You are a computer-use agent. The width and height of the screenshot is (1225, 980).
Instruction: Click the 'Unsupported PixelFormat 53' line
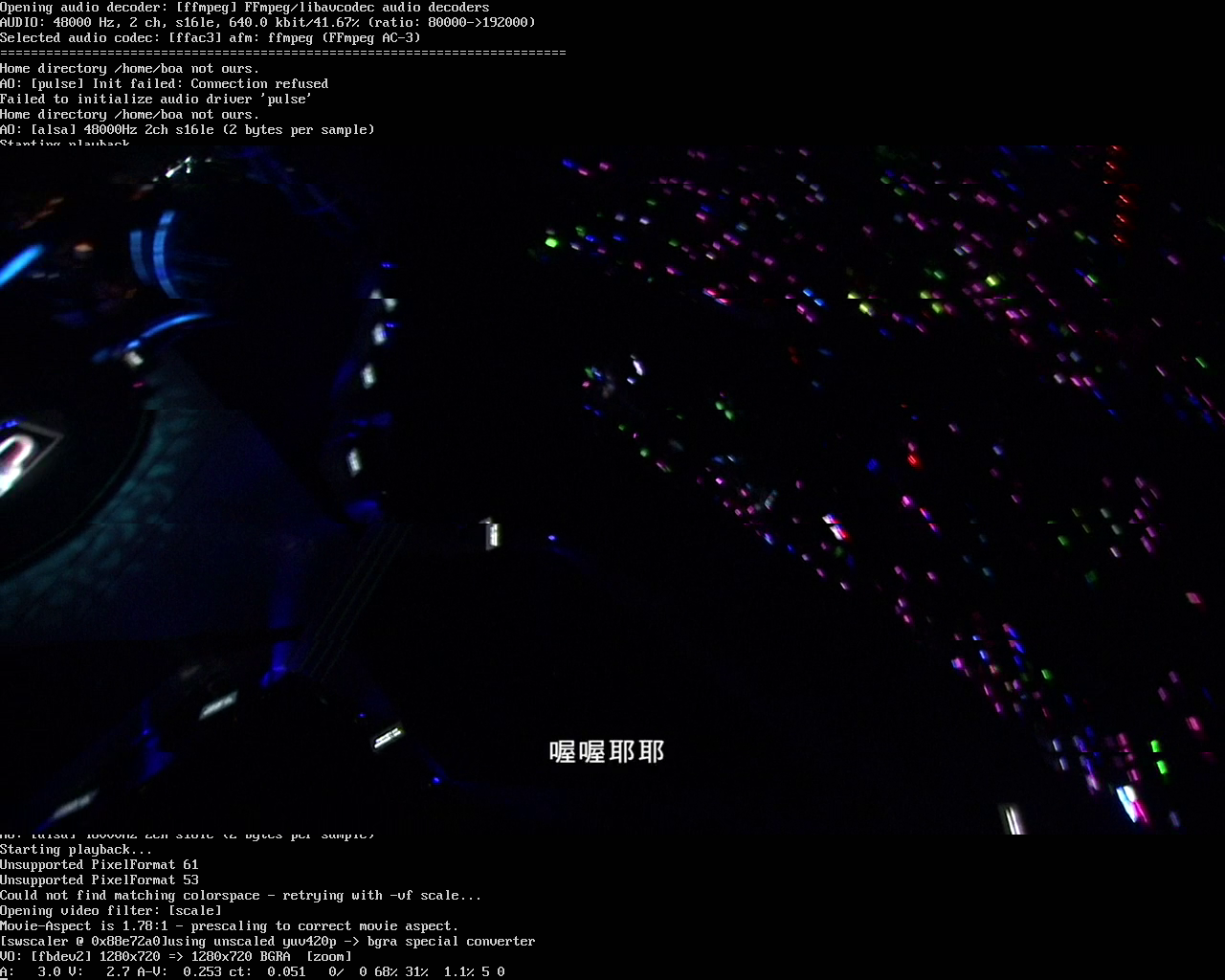coord(100,880)
